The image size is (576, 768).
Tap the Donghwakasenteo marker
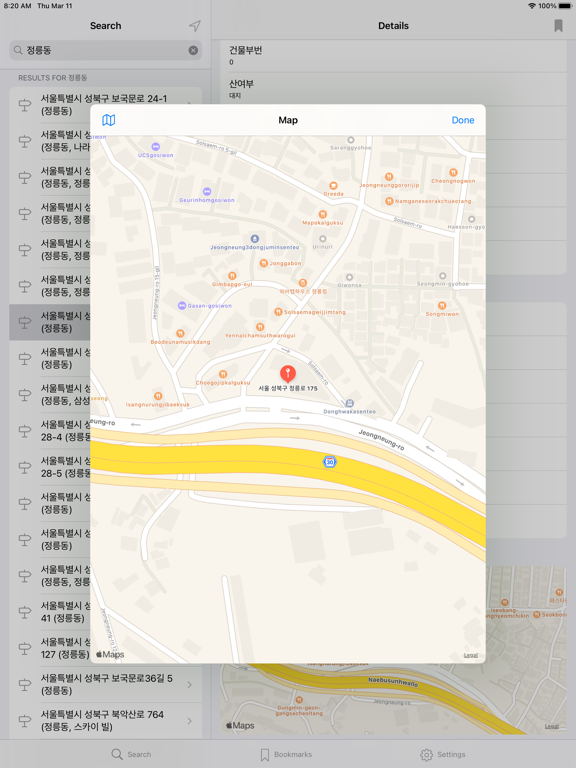[x=349, y=404]
